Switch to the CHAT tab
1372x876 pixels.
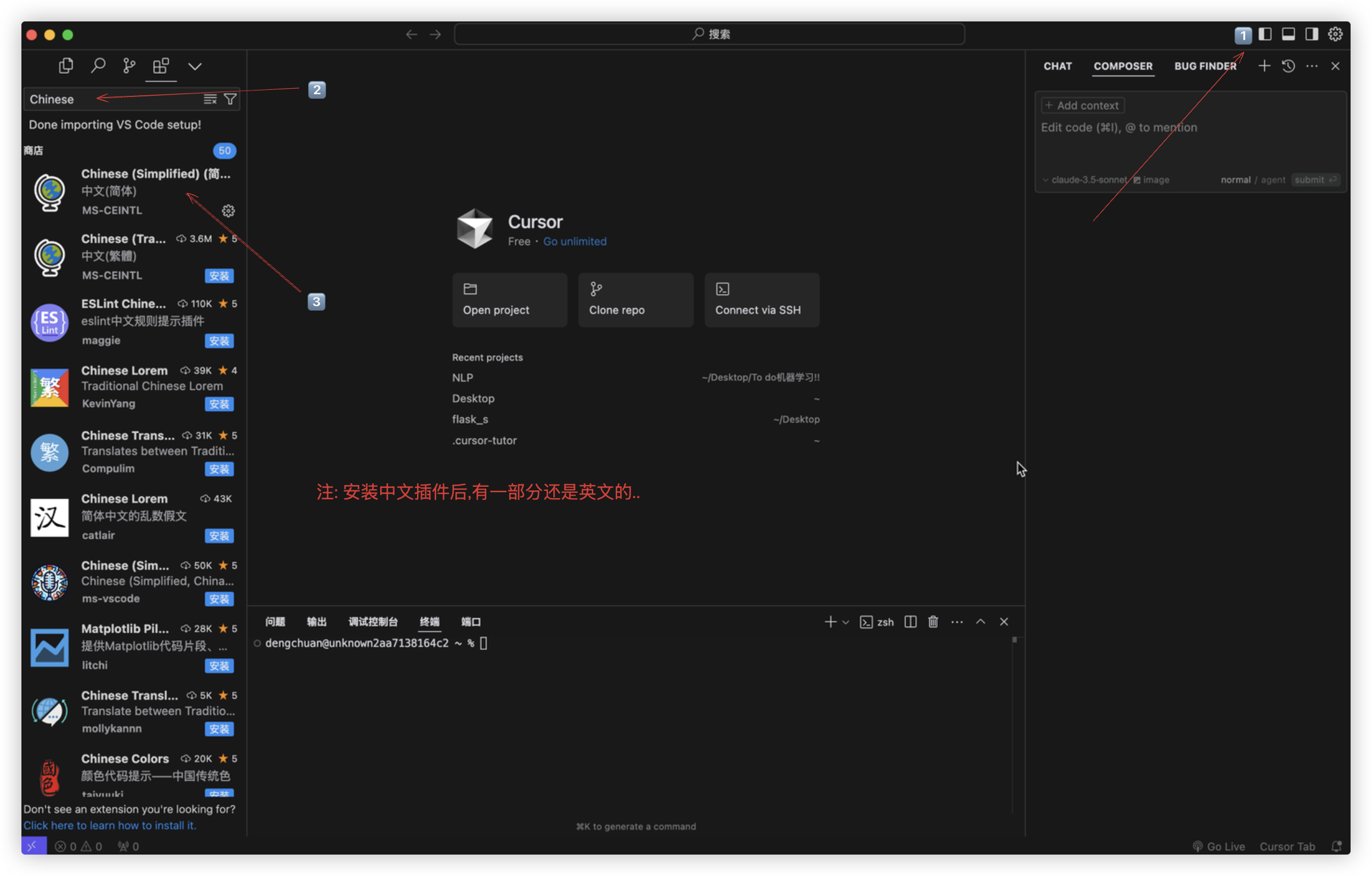point(1057,66)
